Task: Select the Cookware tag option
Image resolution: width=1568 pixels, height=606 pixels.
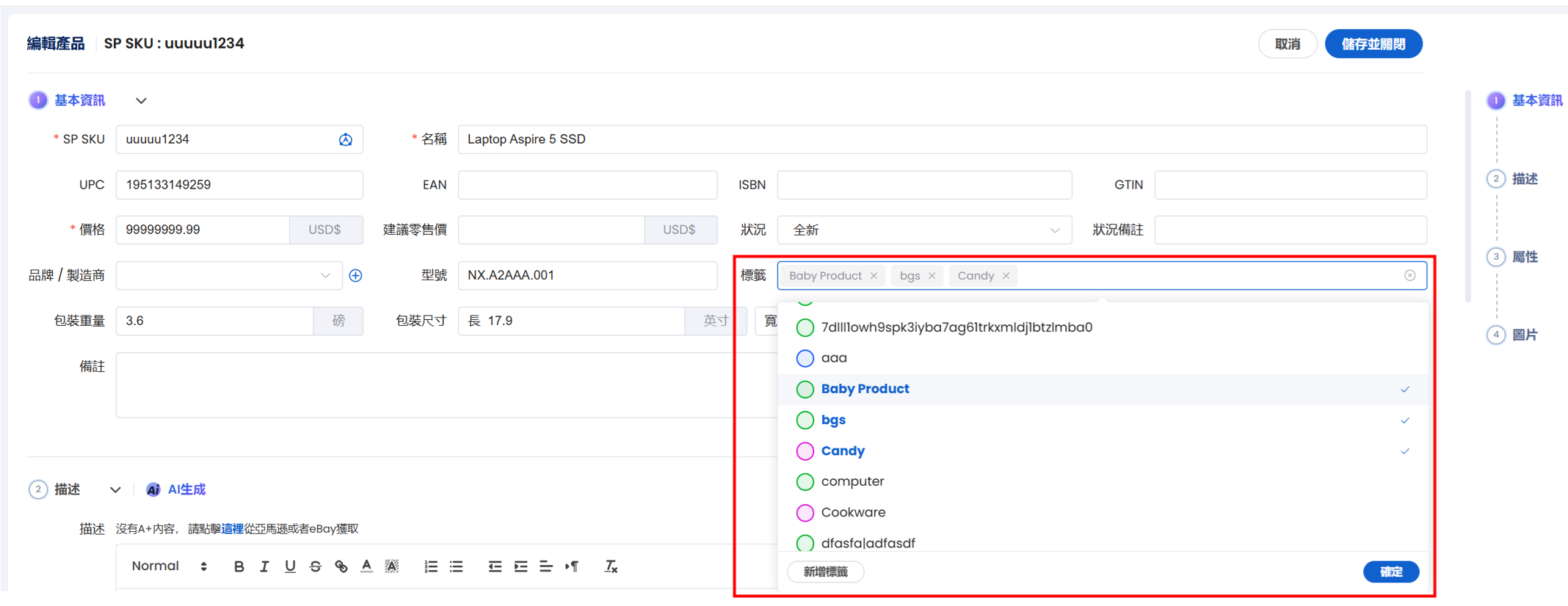Action: [1103, 512]
